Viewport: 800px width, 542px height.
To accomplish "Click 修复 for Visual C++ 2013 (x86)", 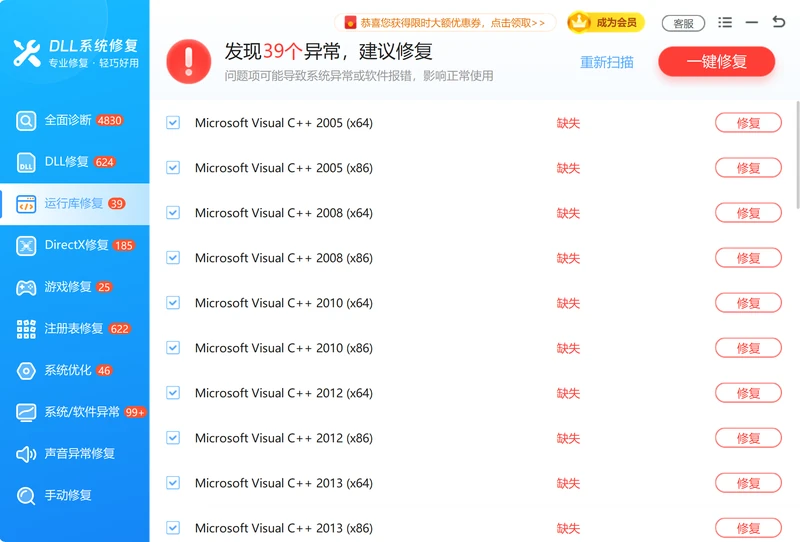I will 748,527.
